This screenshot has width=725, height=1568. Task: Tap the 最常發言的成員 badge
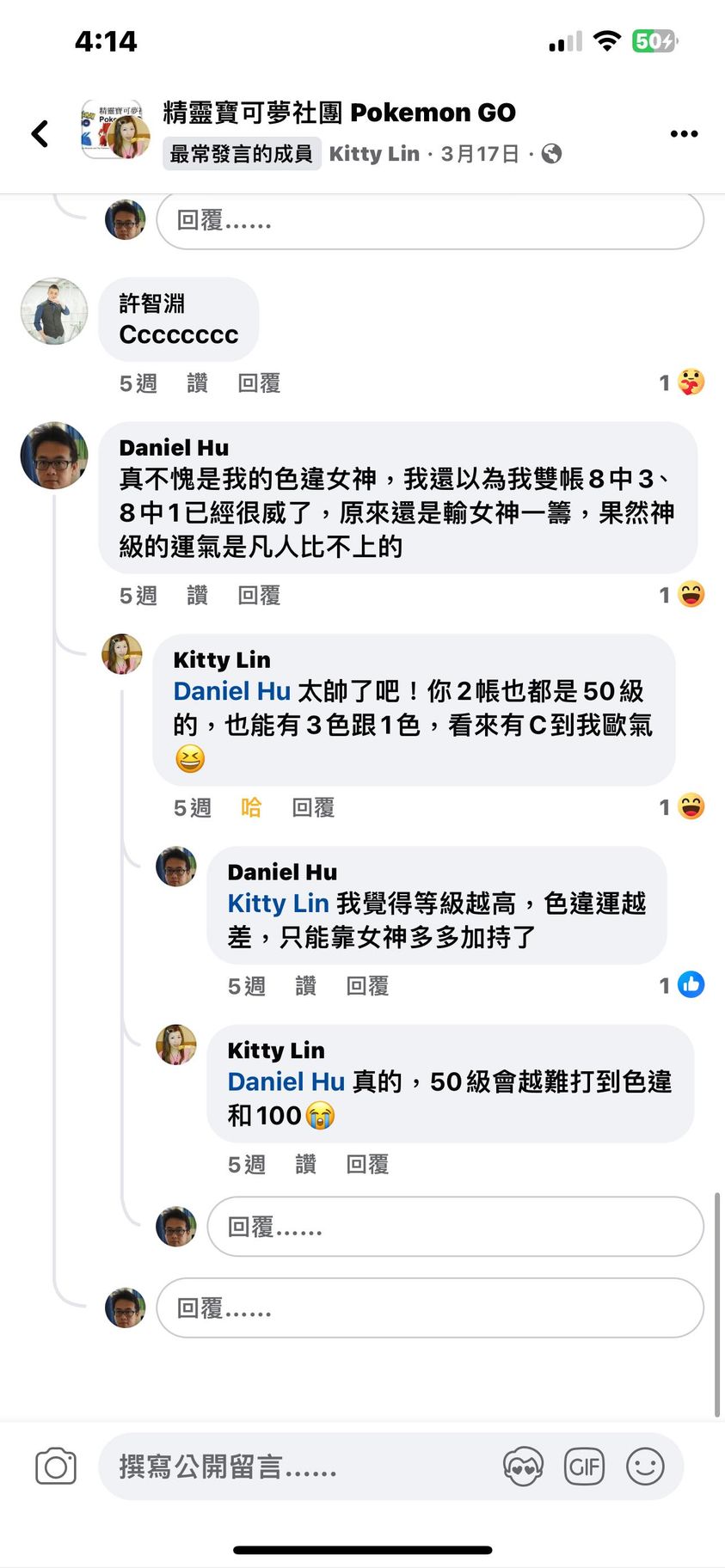click(x=242, y=154)
